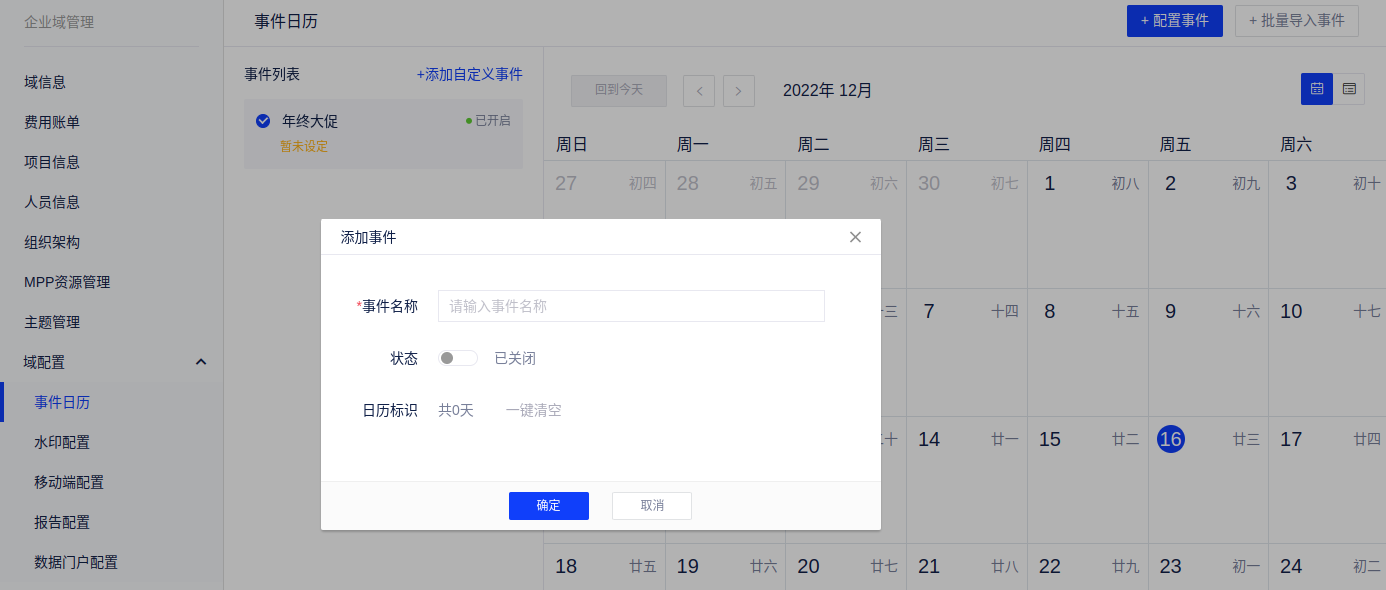Click the 回到今天 button

tap(618, 90)
